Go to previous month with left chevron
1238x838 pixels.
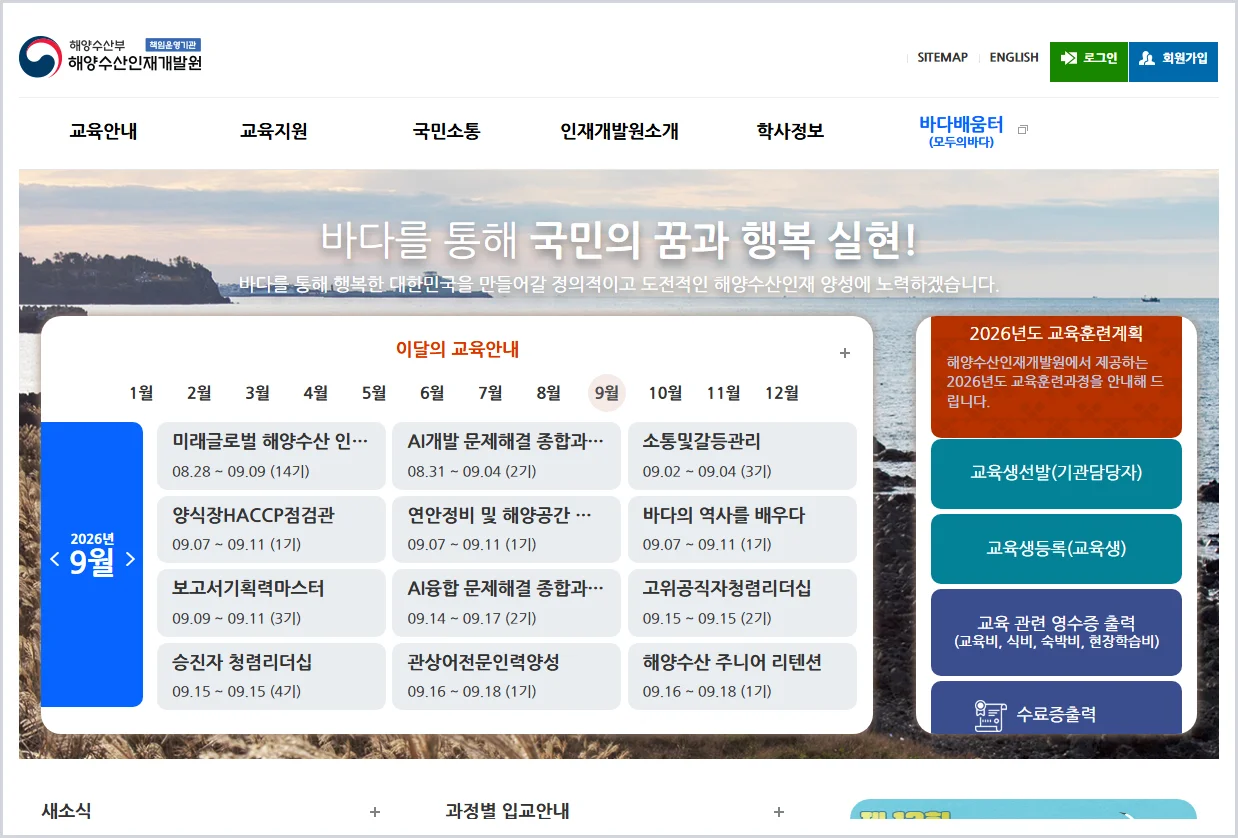click(55, 559)
